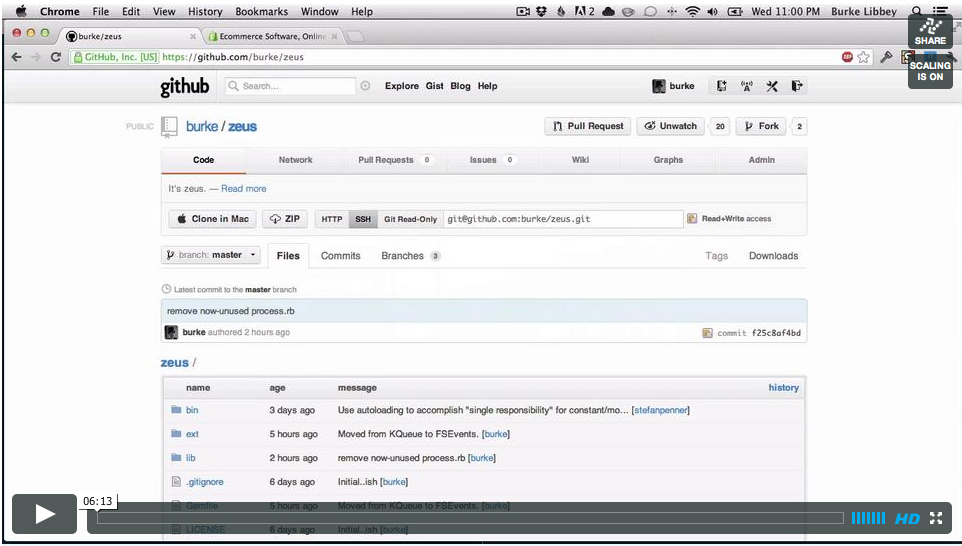The width and height of the screenshot is (962, 546).
Task: Switch to the Network tab
Action: click(295, 160)
